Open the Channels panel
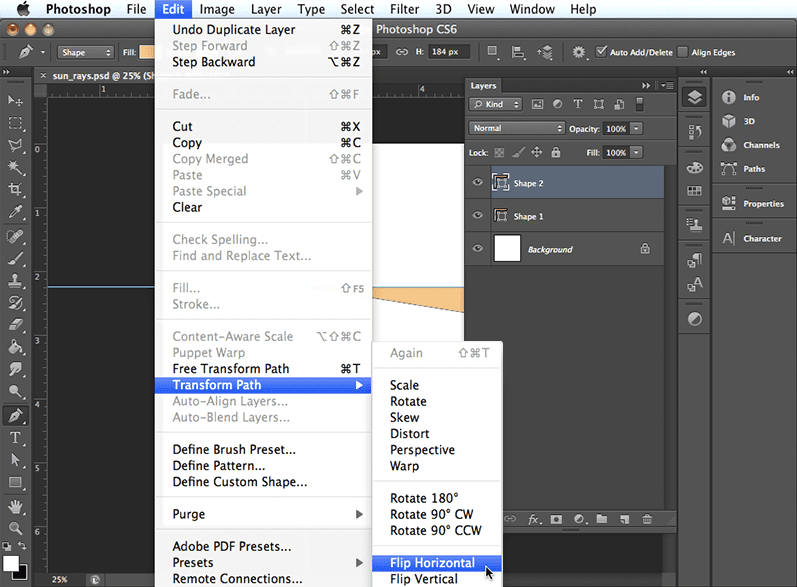 [x=751, y=145]
